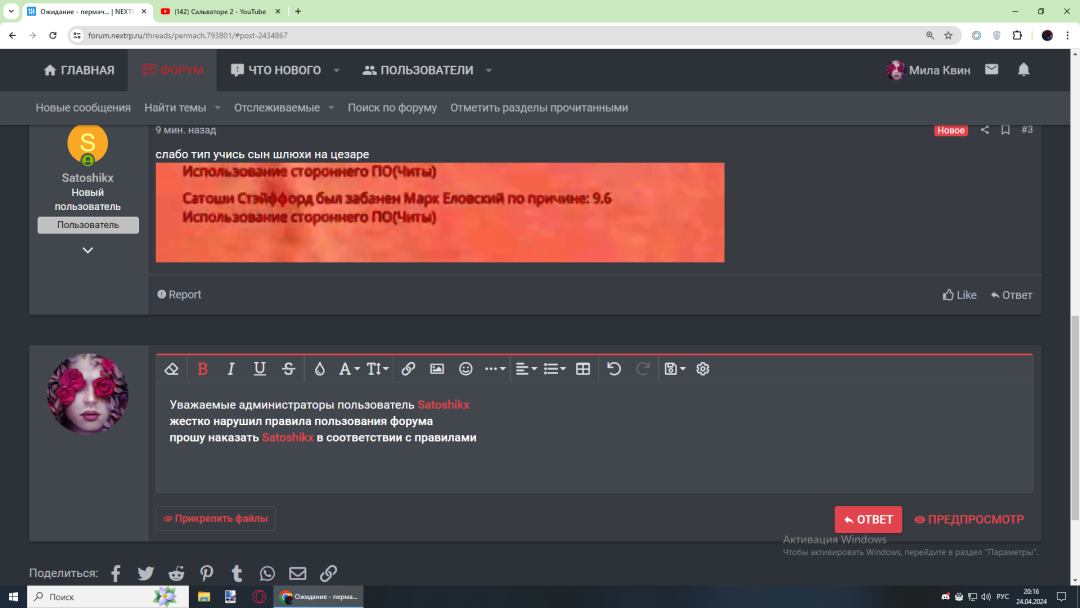Share the thread on Reddit
This screenshot has width=1080, height=608.
click(176, 573)
